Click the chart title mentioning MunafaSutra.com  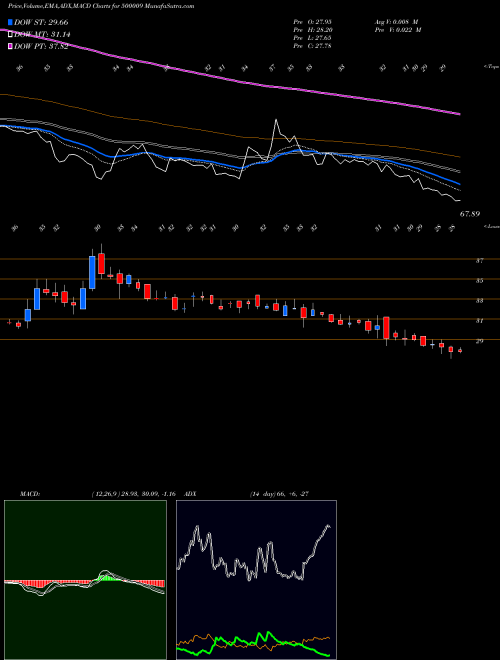(101, 7)
